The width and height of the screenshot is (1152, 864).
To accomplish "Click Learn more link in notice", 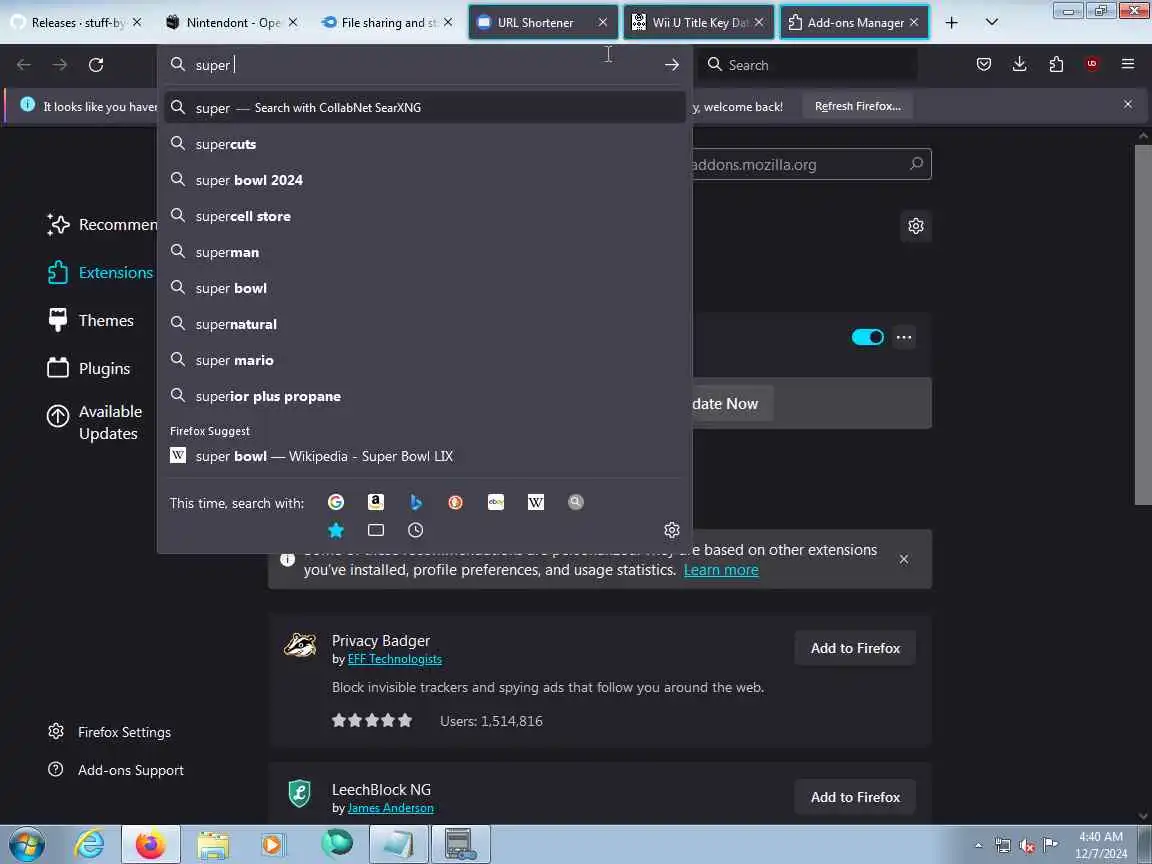I will click(x=721, y=570).
